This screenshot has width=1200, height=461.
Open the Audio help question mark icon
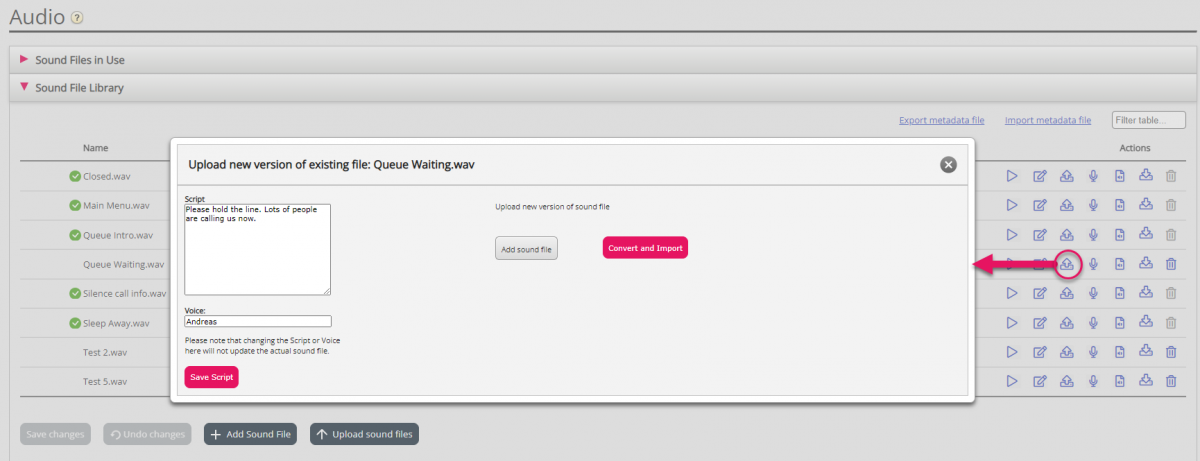tap(77, 18)
